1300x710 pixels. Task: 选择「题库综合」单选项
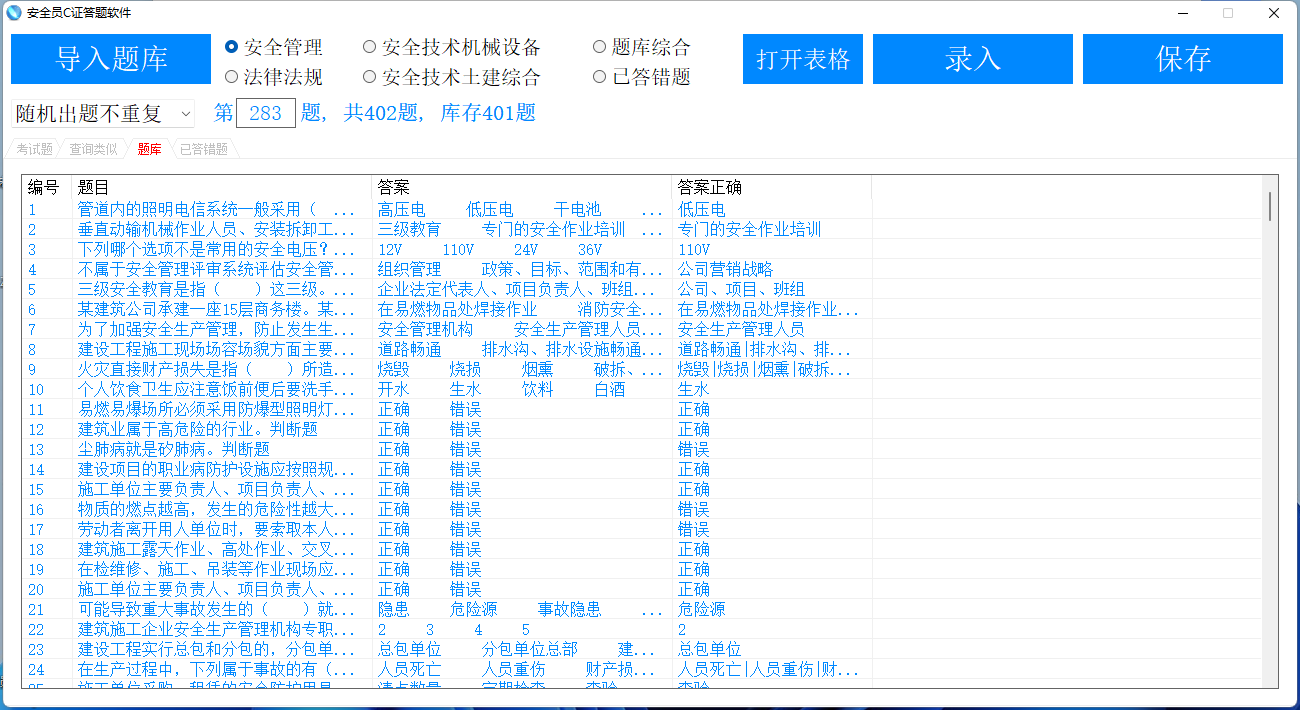coord(598,46)
